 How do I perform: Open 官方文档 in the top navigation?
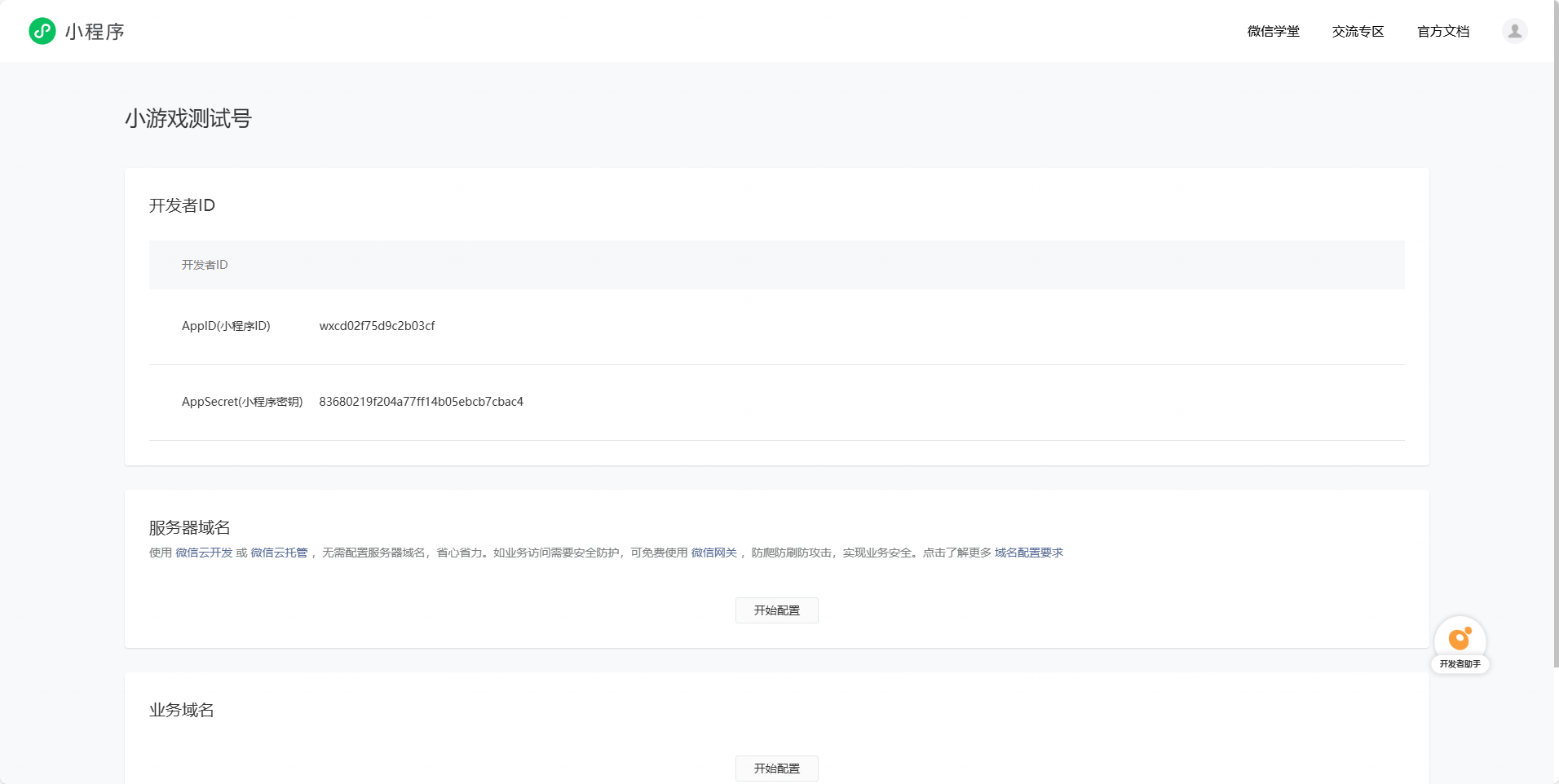click(1443, 31)
